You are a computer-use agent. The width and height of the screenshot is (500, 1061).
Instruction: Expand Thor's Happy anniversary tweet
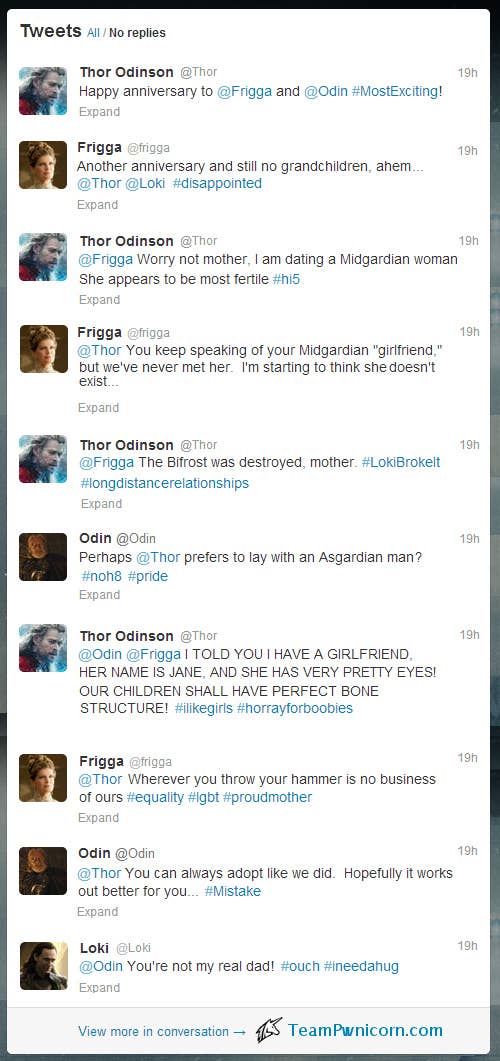tap(99, 112)
